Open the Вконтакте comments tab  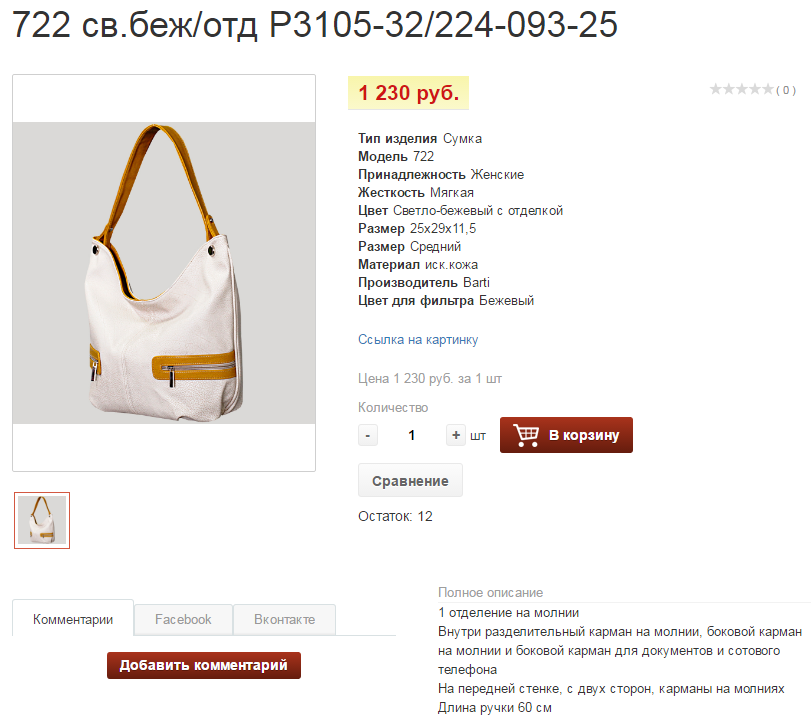click(x=284, y=619)
